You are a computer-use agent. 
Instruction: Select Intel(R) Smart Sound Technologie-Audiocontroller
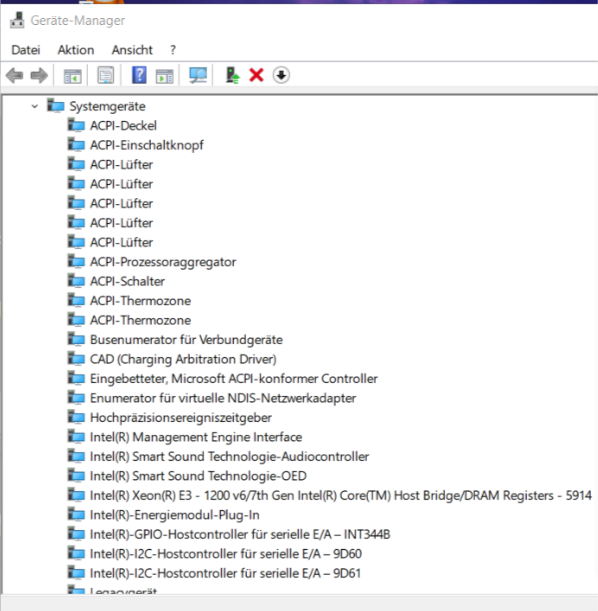(229, 457)
